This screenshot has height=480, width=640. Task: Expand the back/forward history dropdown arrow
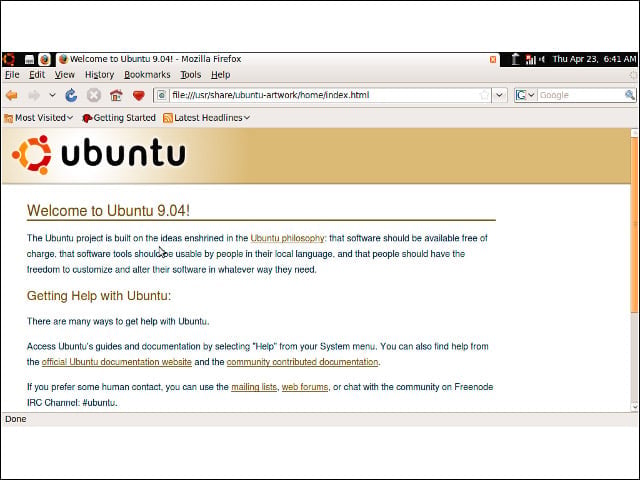(52, 96)
